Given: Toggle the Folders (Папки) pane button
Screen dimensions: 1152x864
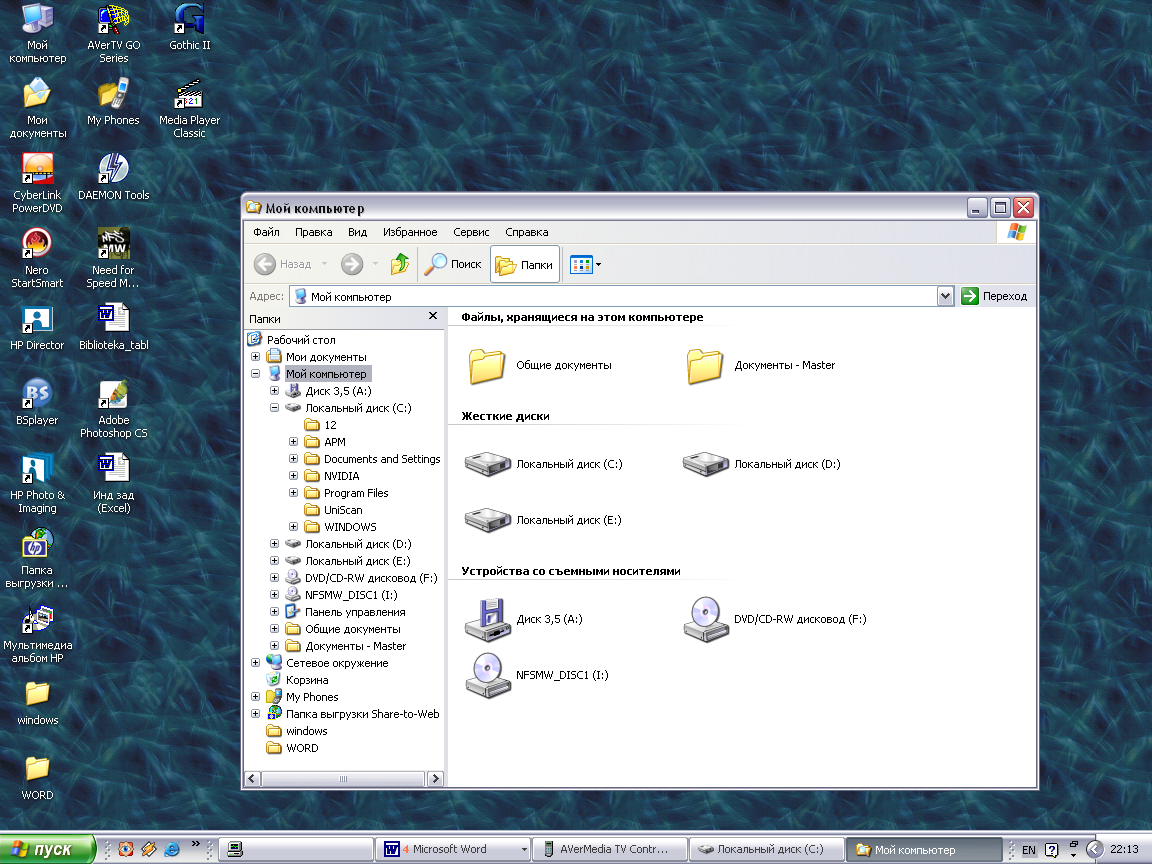Looking at the screenshot, I should 525,264.
